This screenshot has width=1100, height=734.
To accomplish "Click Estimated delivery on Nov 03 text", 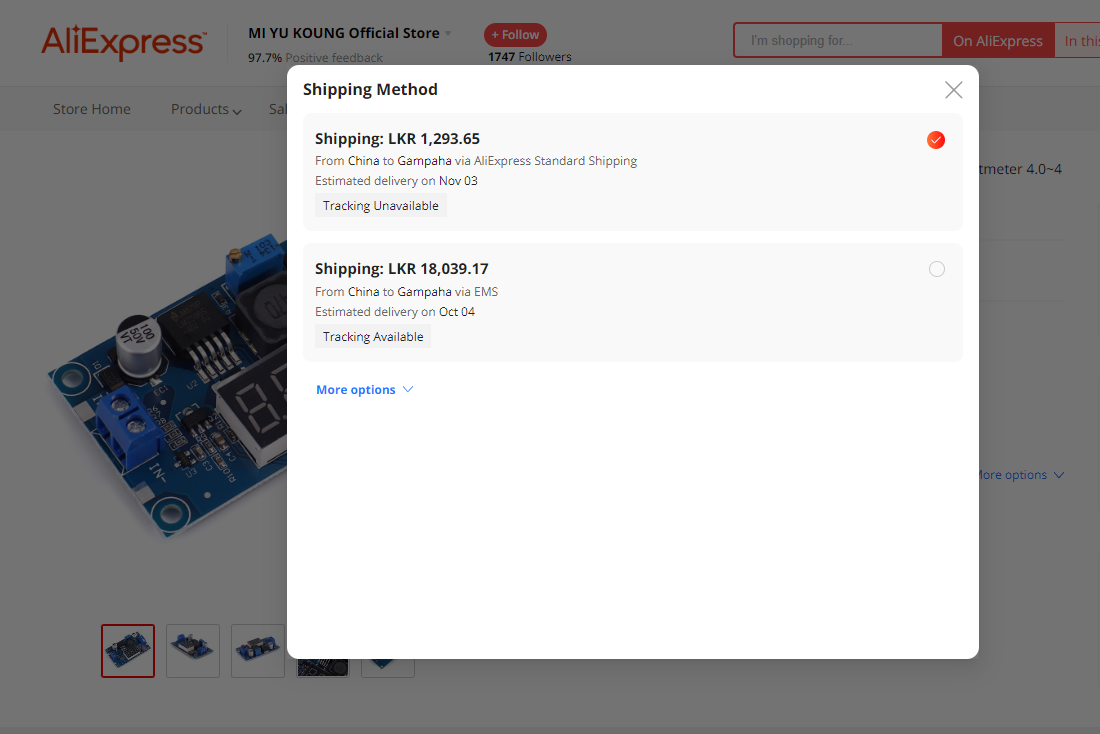I will [x=396, y=181].
